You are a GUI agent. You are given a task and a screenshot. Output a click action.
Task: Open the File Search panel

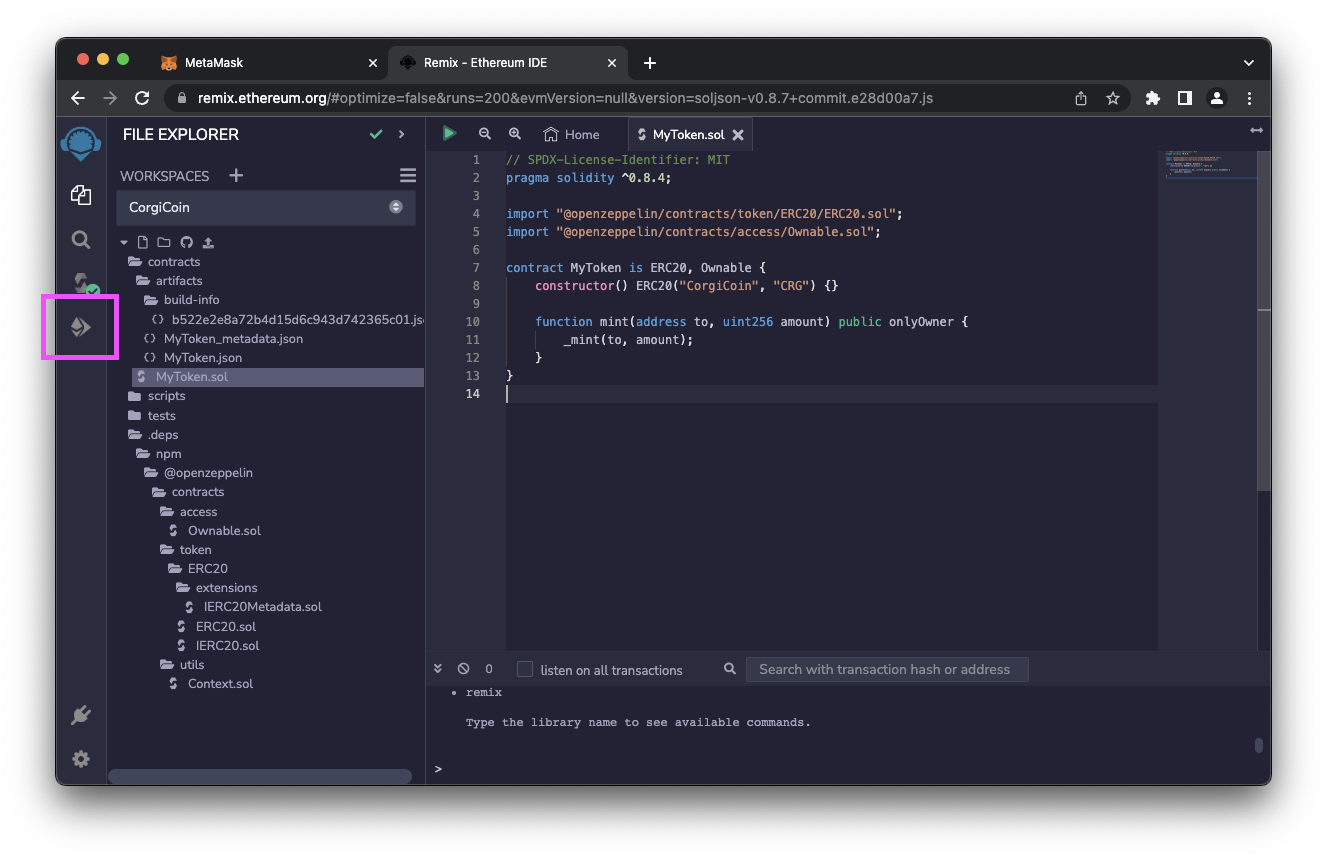81,240
